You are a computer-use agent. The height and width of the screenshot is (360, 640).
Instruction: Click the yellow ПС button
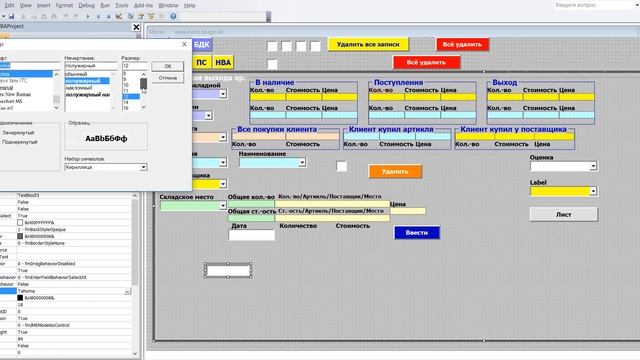(x=202, y=62)
